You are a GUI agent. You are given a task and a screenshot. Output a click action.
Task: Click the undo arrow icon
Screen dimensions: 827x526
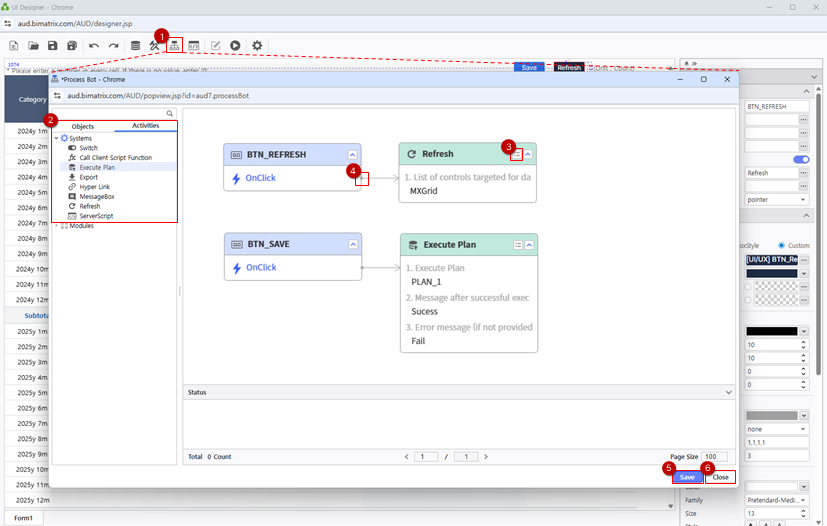coord(94,46)
